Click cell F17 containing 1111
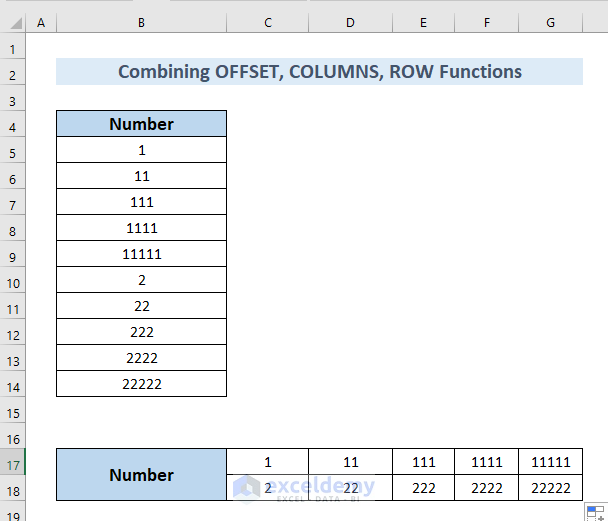 [x=487, y=462]
